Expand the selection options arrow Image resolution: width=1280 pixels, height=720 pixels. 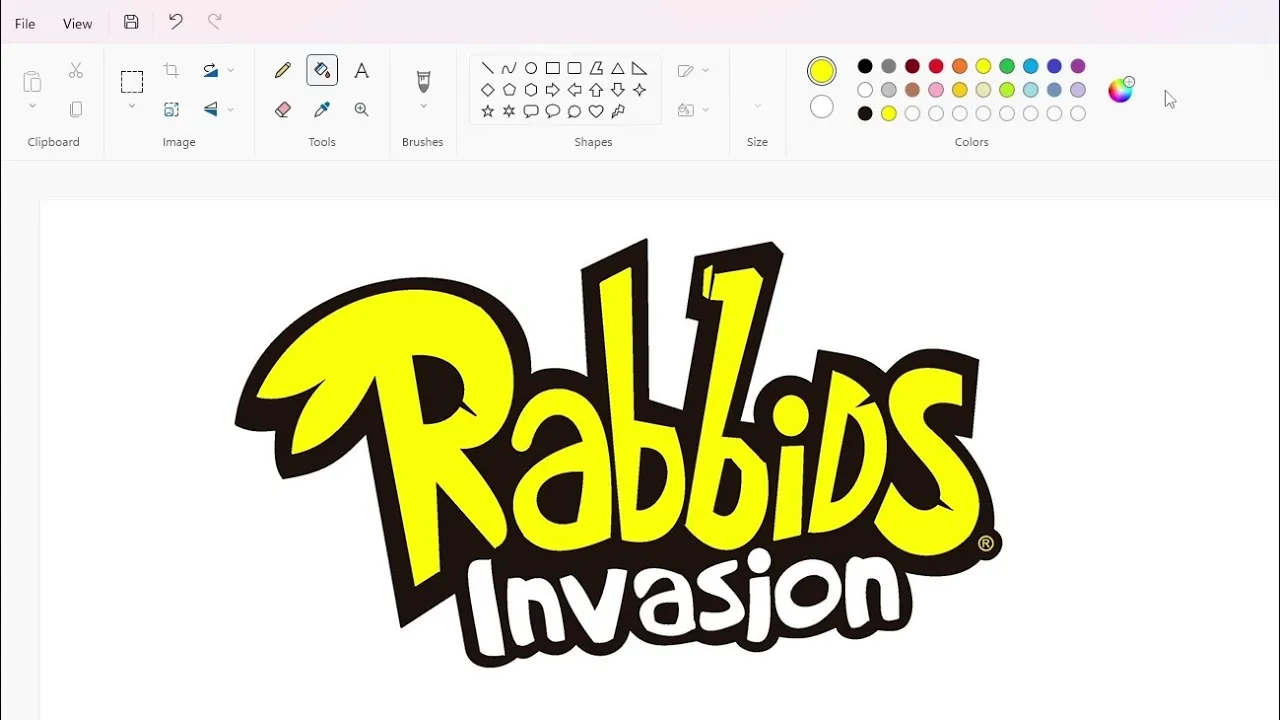[x=132, y=106]
